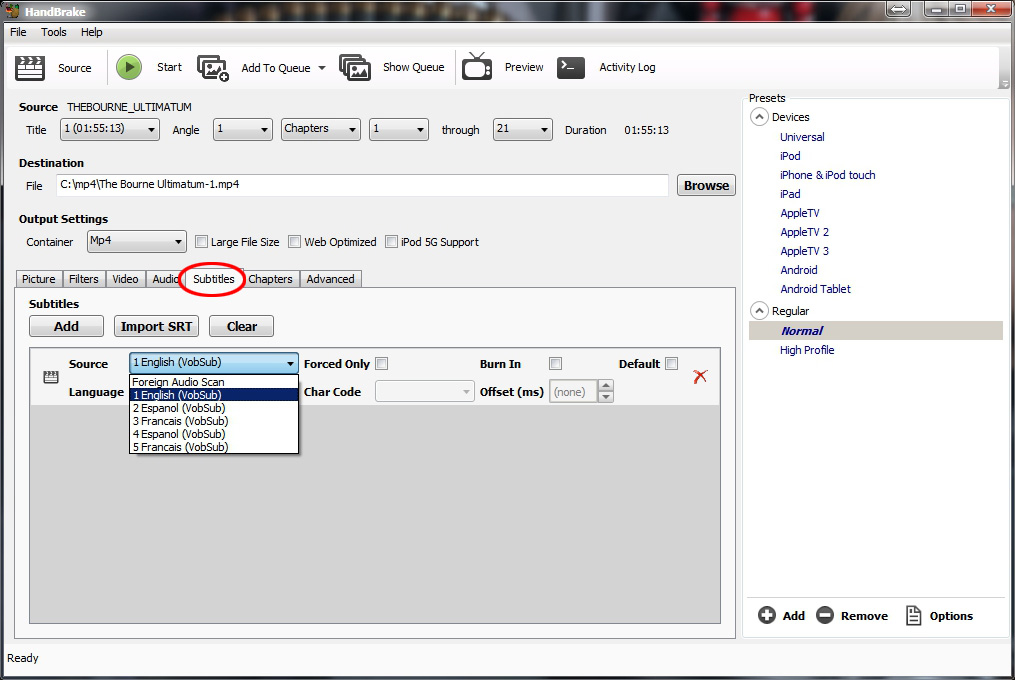Open the start chapter dropdown
The height and width of the screenshot is (680, 1015).
tap(399, 129)
